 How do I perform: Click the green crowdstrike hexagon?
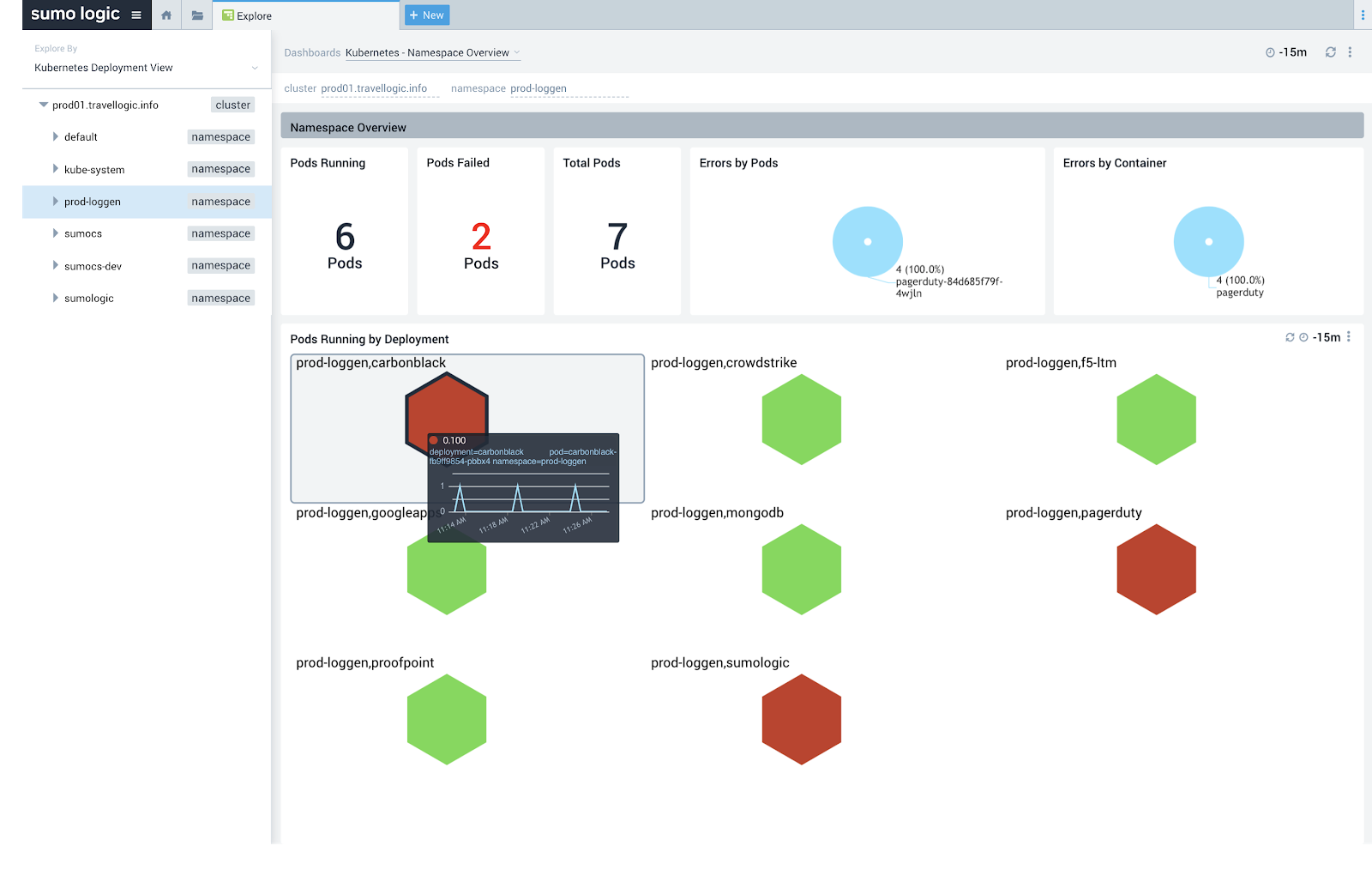click(x=802, y=420)
